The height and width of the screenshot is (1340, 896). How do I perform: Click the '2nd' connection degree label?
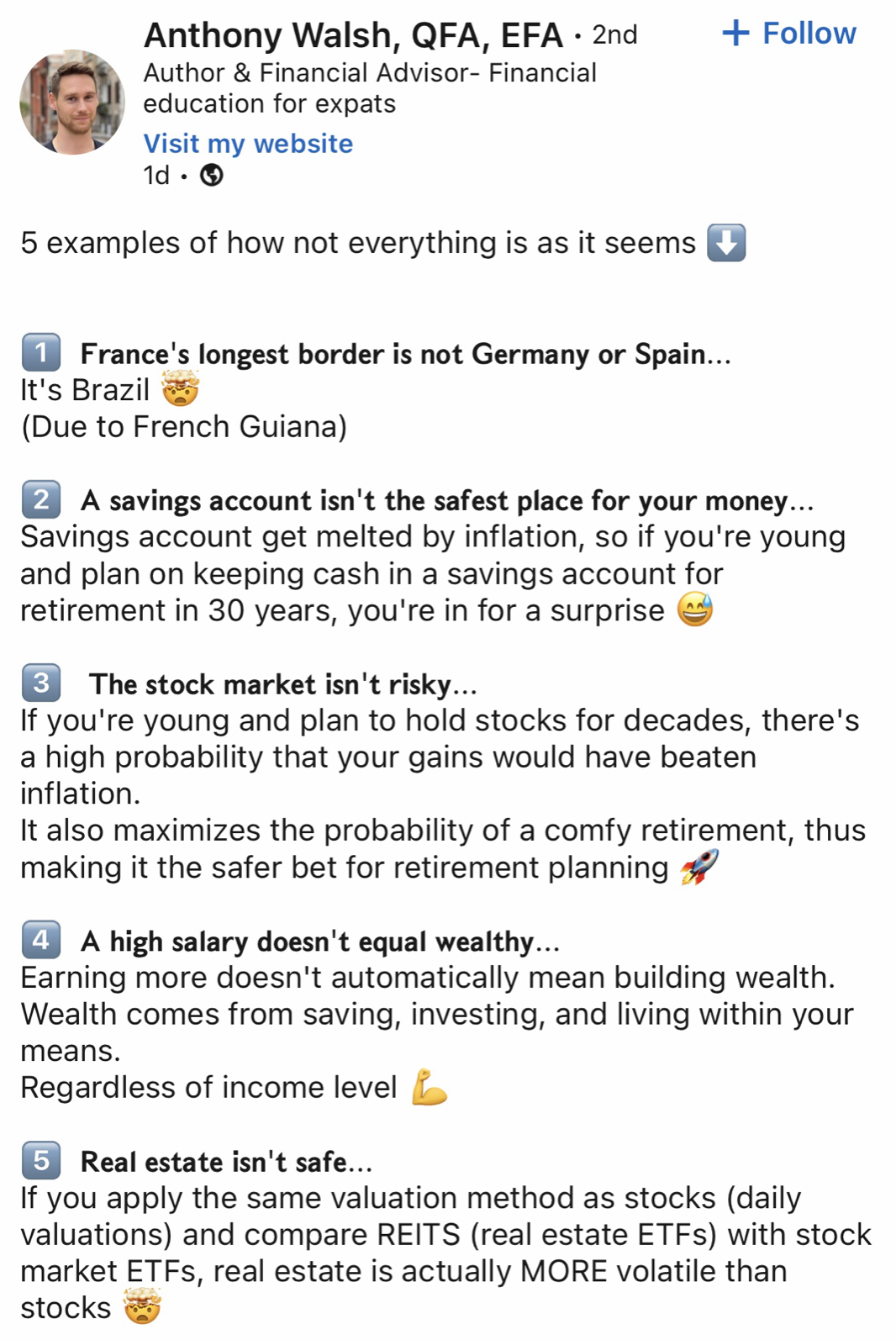[x=614, y=35]
